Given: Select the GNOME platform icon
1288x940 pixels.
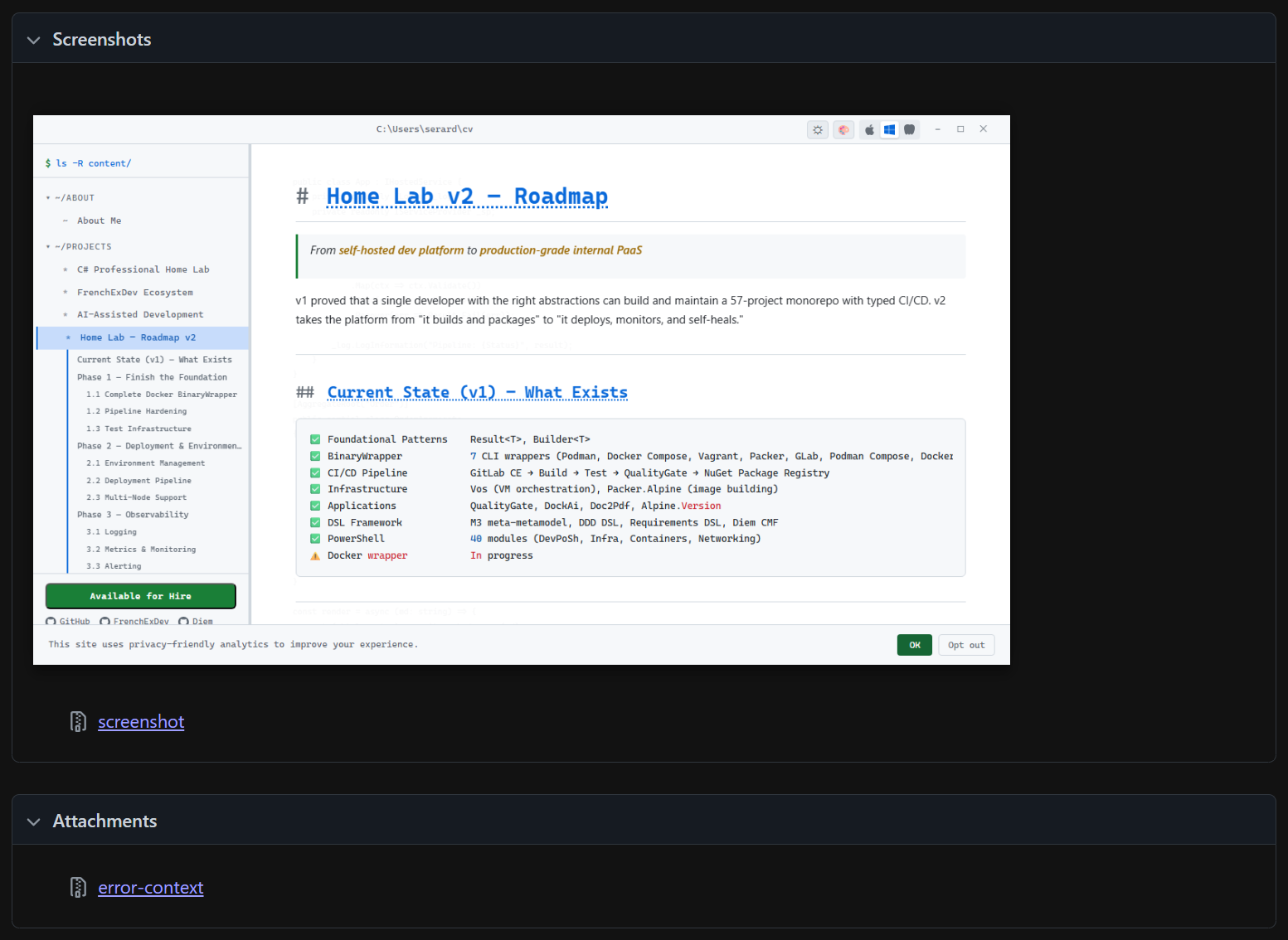Looking at the screenshot, I should tap(909, 129).
